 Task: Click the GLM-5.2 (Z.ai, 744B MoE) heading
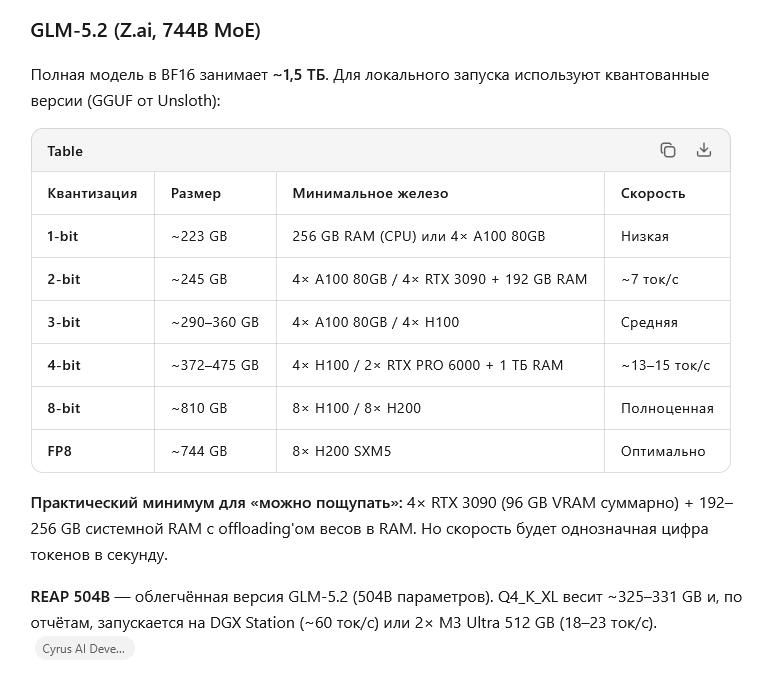pos(145,31)
